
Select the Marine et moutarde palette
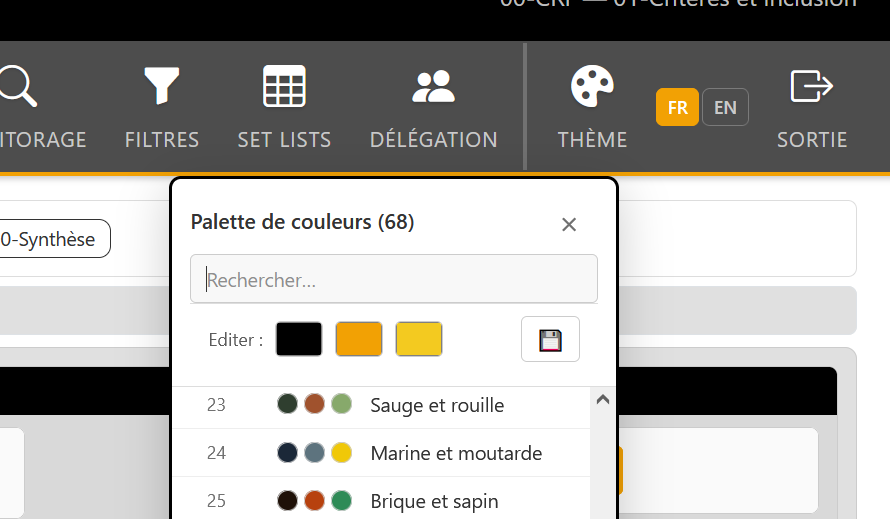(x=381, y=453)
